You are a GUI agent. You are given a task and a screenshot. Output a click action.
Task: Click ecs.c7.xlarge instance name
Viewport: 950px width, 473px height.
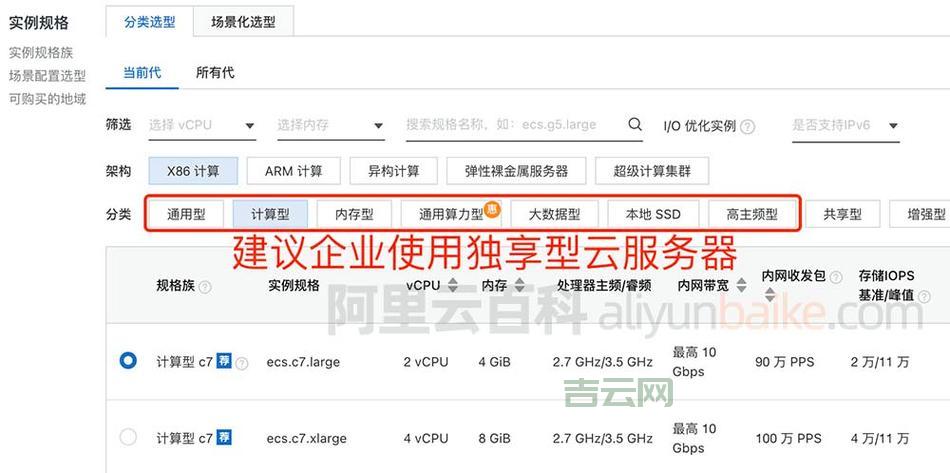[307, 438]
